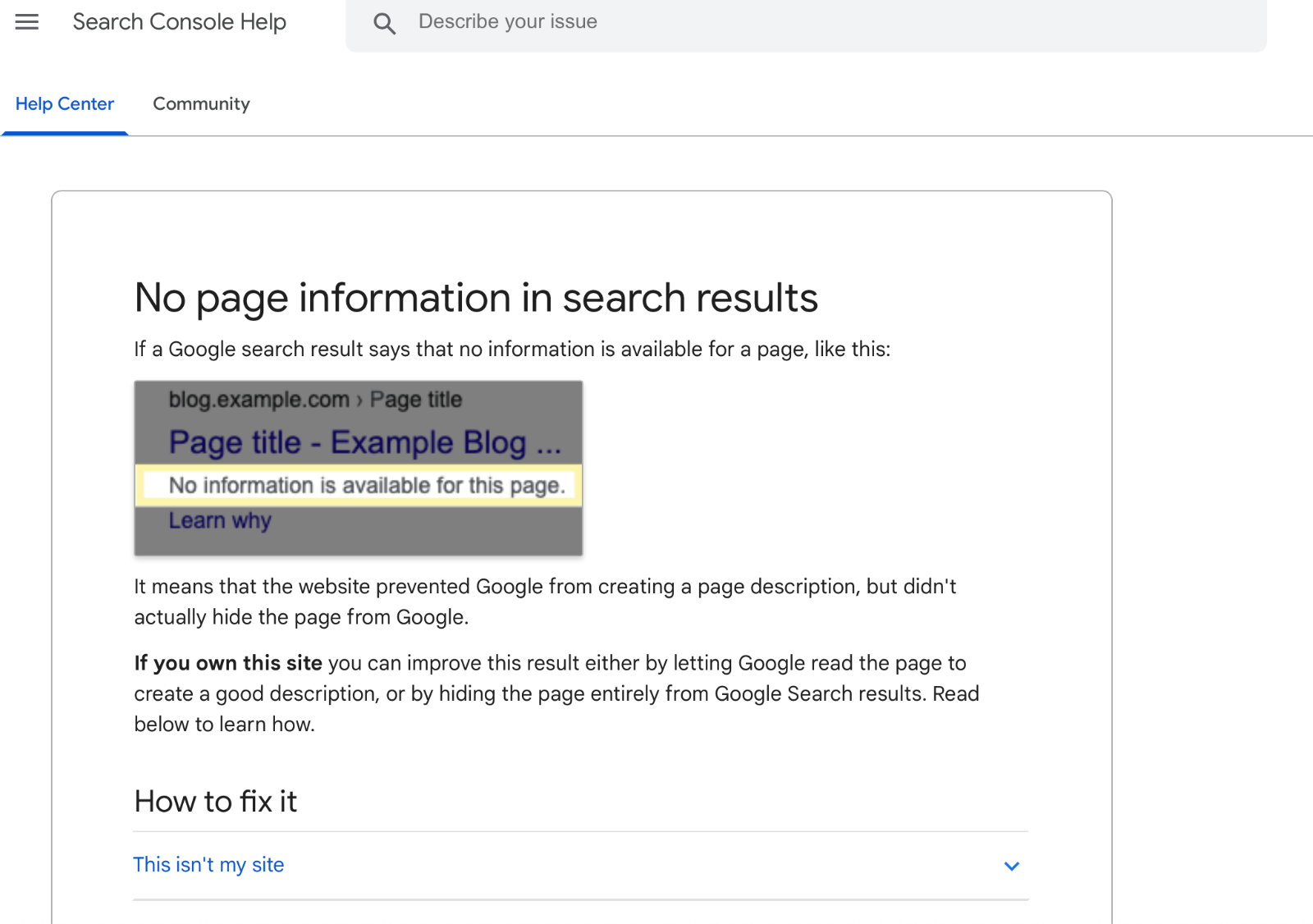Focus the 'Describe your issue' search field
Viewport: 1313px width, 924px height.
click(x=739, y=22)
